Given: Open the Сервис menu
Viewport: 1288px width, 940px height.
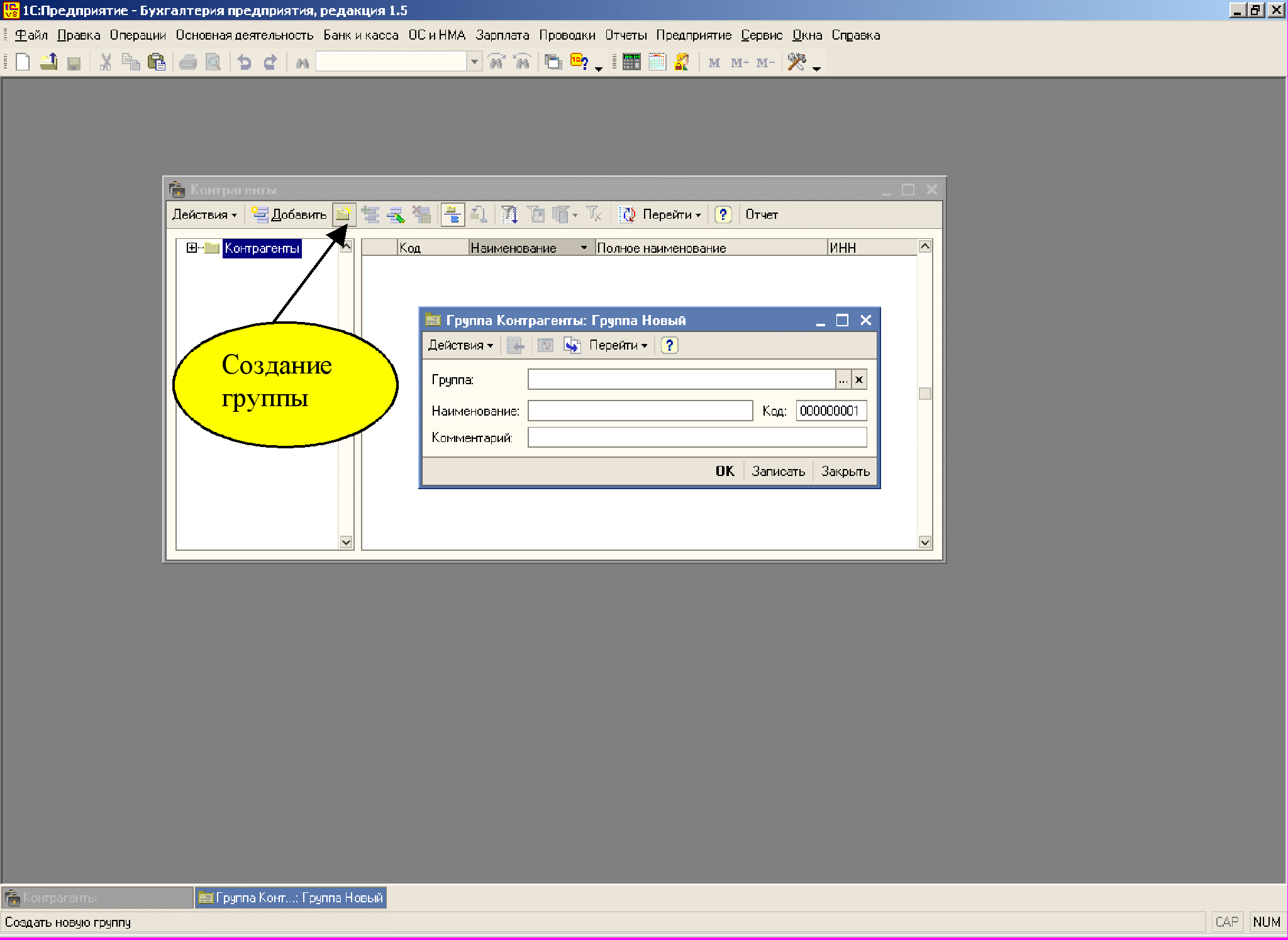Looking at the screenshot, I should tap(762, 35).
